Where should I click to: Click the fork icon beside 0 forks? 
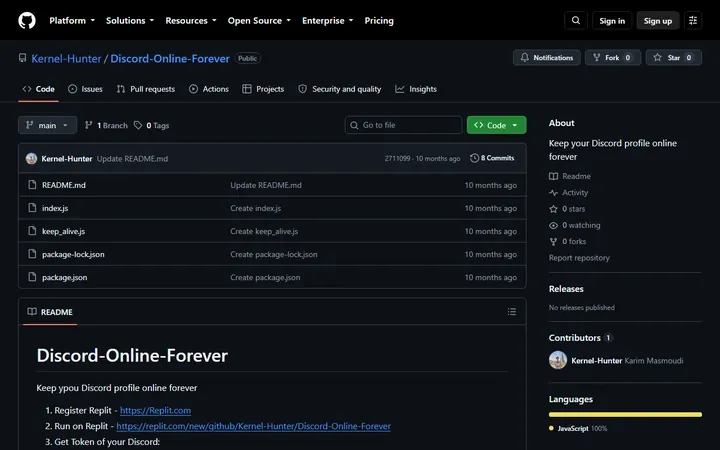pos(553,242)
